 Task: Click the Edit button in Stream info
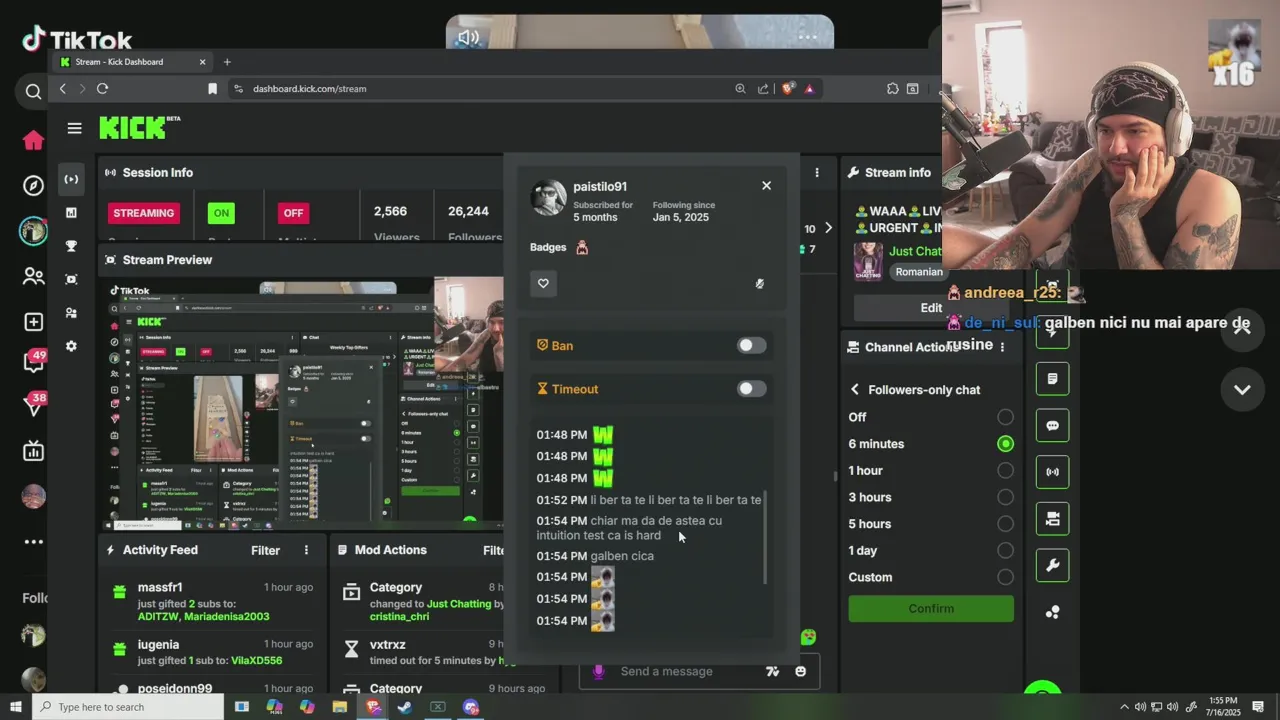pos(931,307)
